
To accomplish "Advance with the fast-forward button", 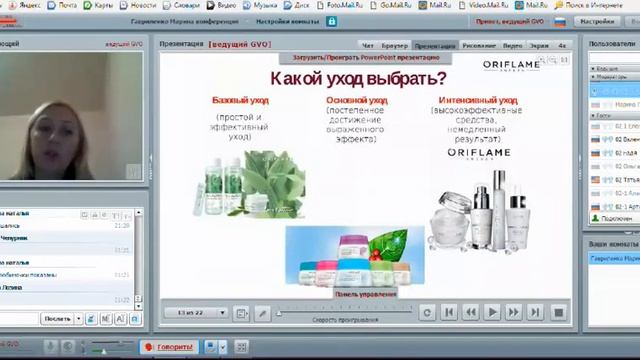I will point(513,313).
